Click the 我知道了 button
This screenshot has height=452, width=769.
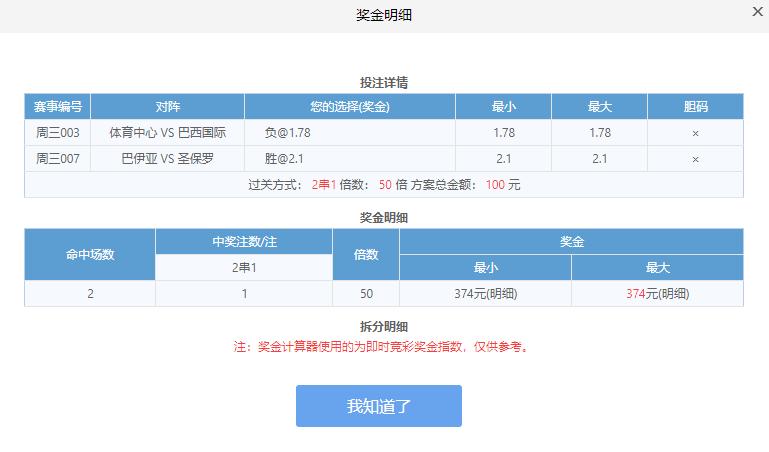click(379, 406)
